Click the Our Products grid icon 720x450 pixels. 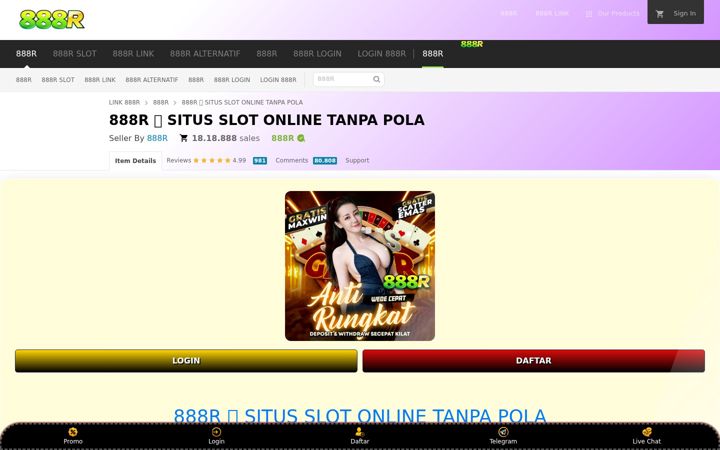(x=589, y=14)
